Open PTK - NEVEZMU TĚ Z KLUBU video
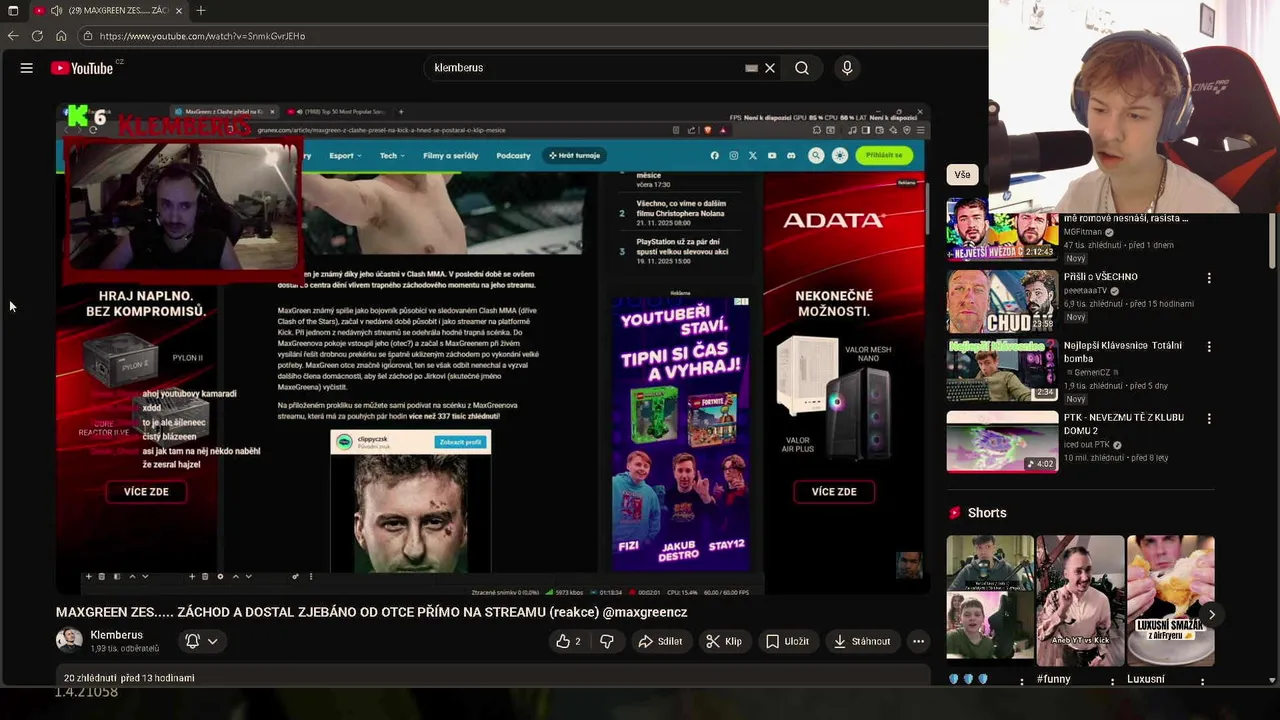1280x720 pixels. pos(1124,424)
